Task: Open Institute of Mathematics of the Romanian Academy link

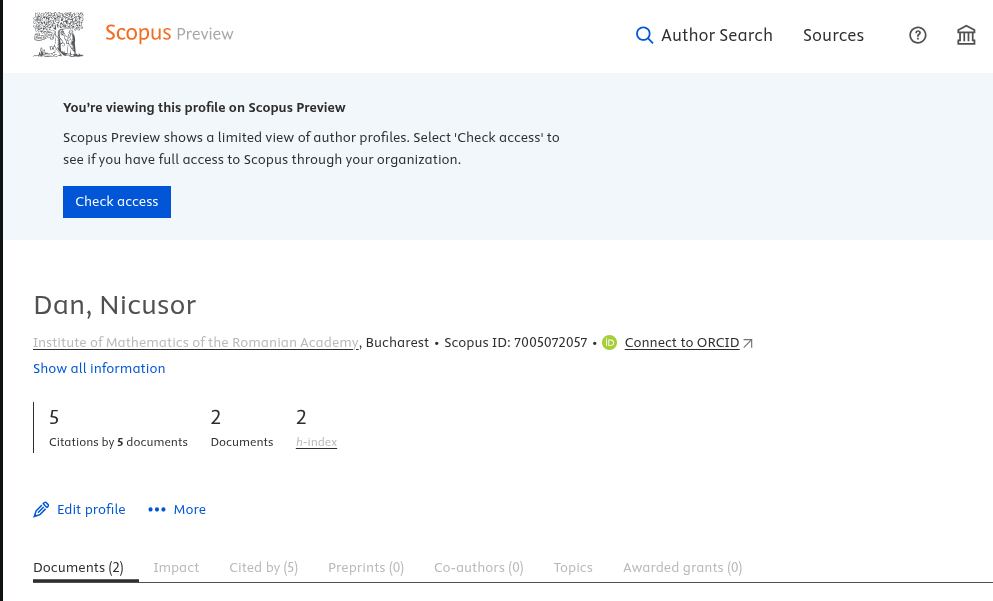Action: pyautogui.click(x=196, y=342)
